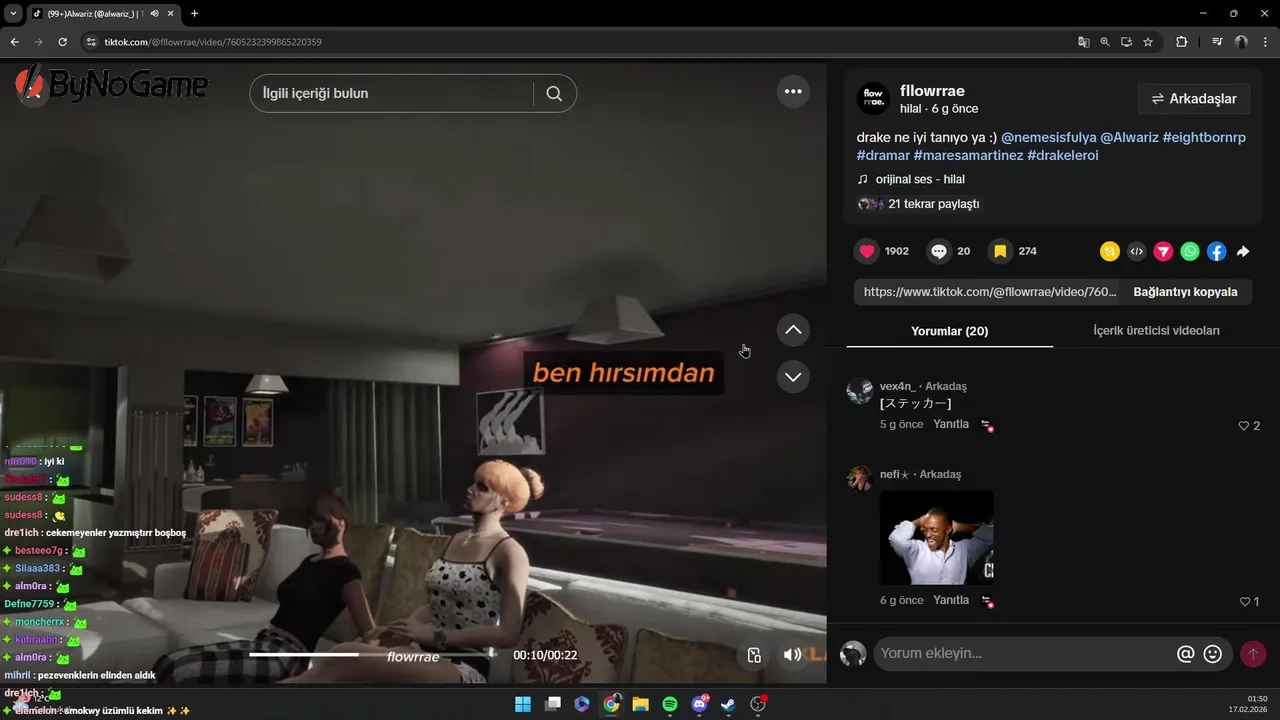1280x720 pixels.
Task: Click the browser address bar URL
Action: coord(213,42)
